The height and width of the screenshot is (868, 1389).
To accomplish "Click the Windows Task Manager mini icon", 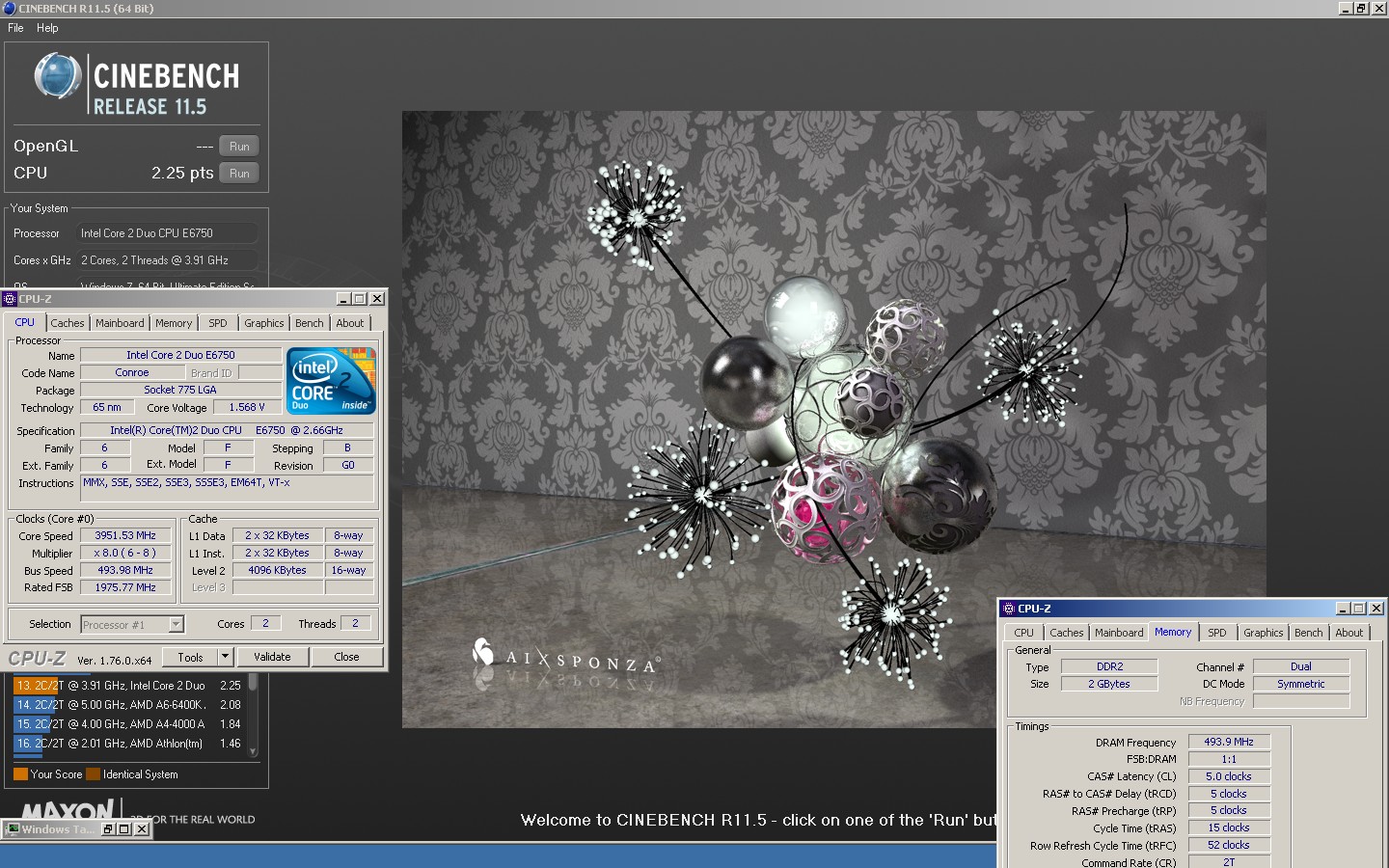I will [x=13, y=829].
